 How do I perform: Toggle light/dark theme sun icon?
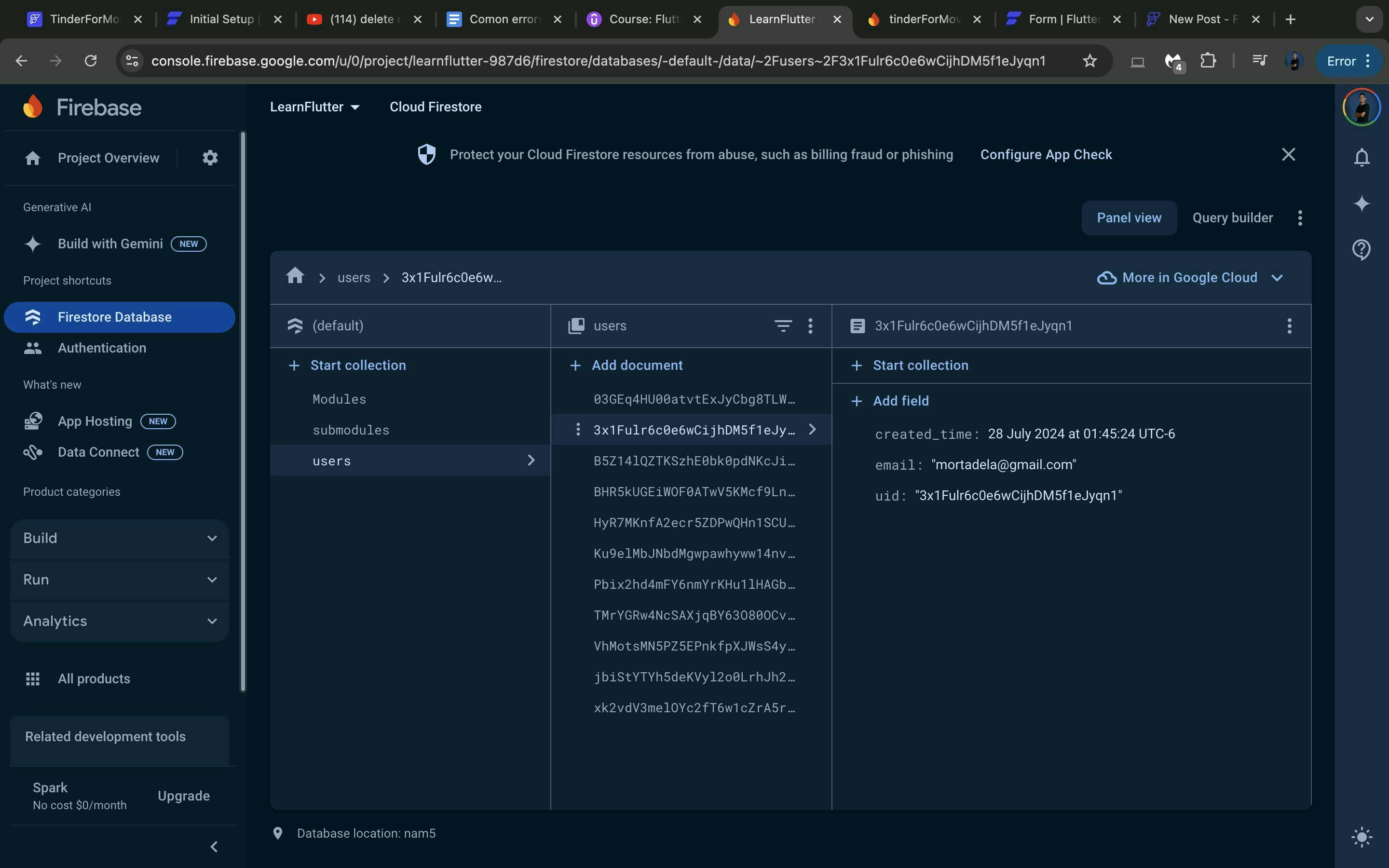point(1362,837)
